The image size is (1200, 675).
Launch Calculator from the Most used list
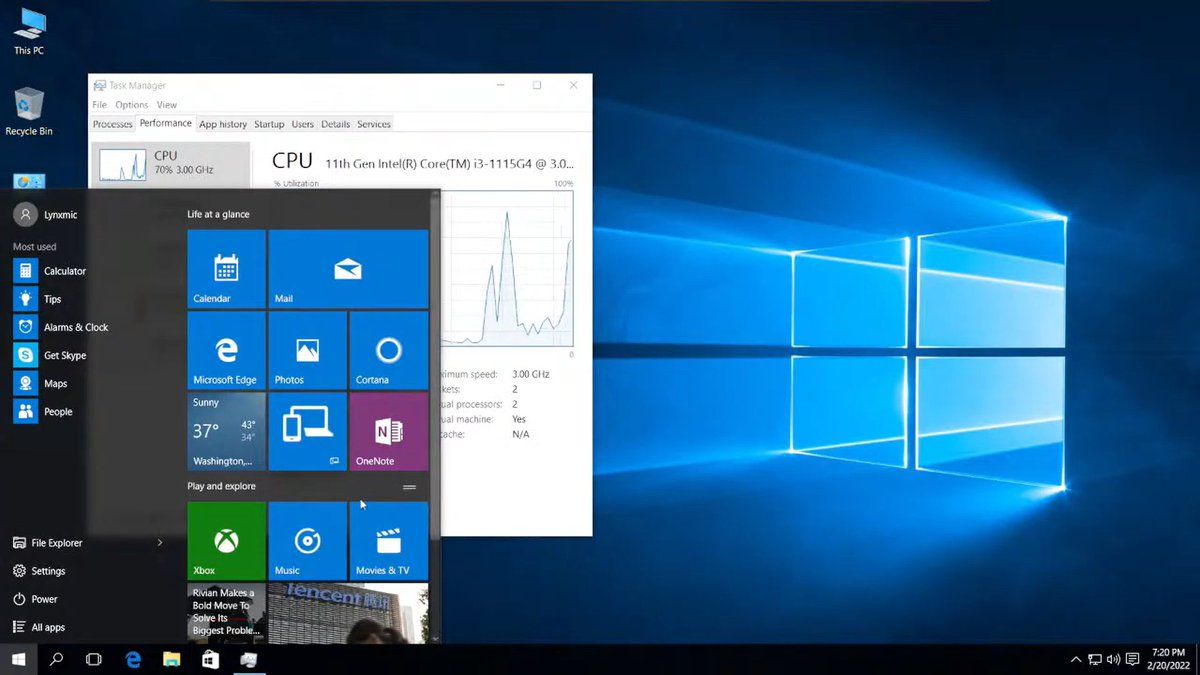point(64,271)
